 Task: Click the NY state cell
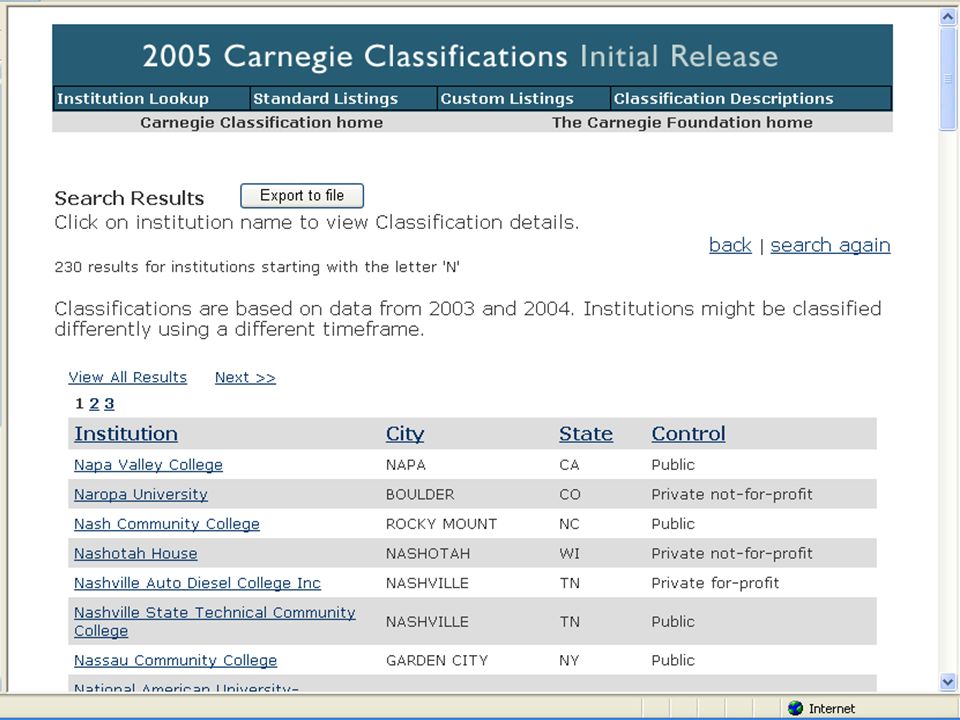click(x=569, y=661)
